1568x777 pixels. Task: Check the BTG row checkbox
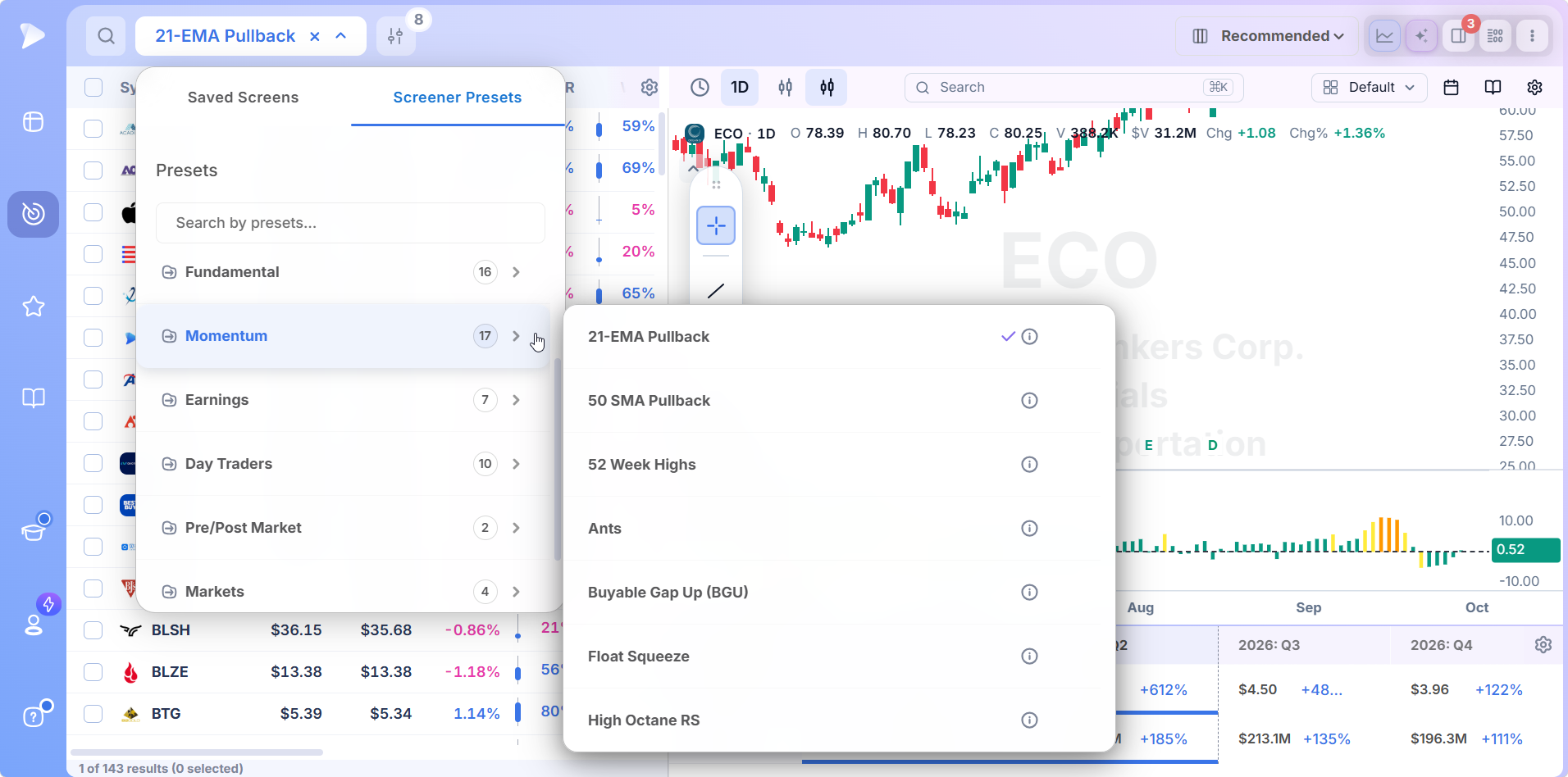[x=93, y=714]
